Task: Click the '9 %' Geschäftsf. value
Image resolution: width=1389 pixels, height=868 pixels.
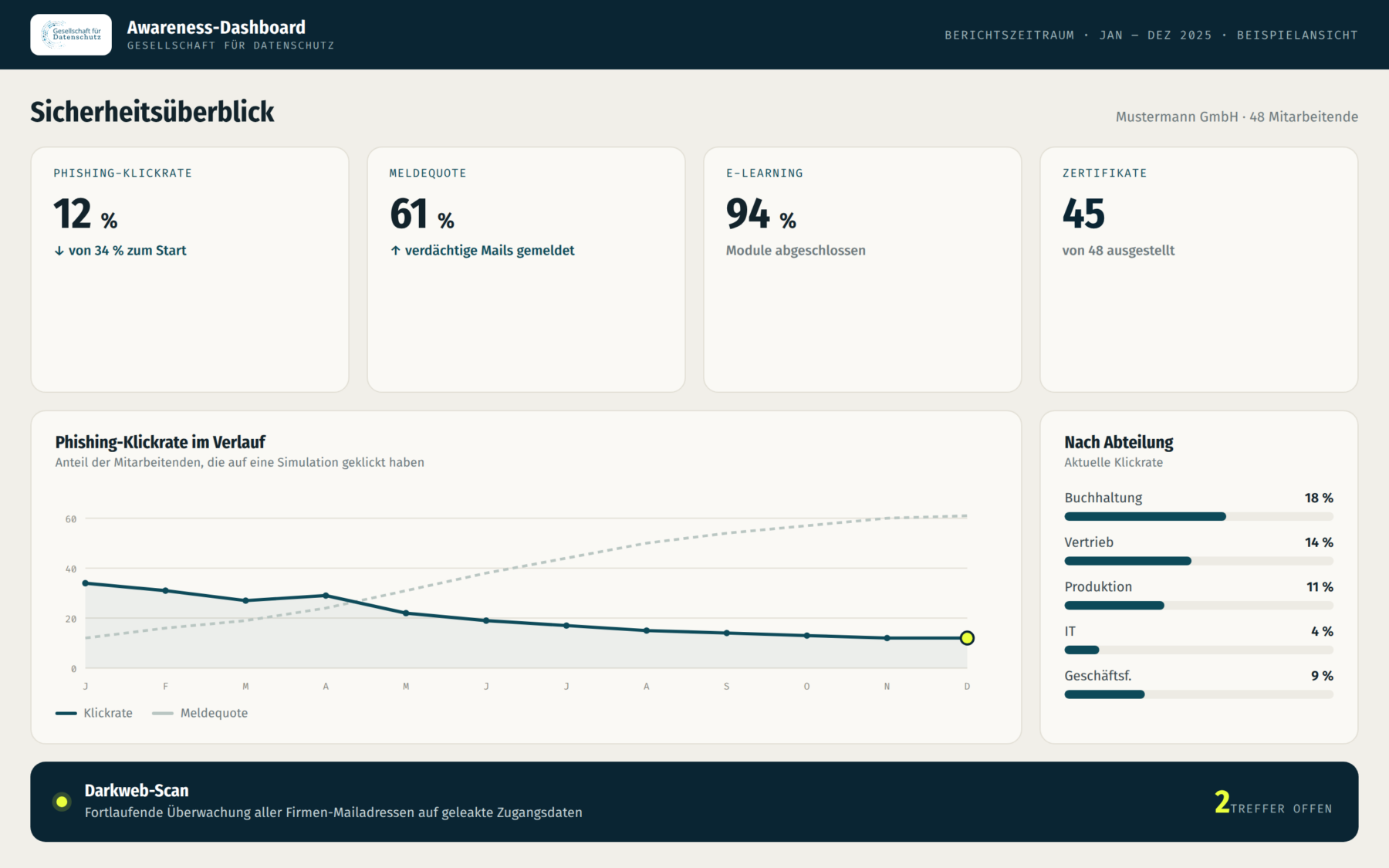Action: pyautogui.click(x=1322, y=676)
